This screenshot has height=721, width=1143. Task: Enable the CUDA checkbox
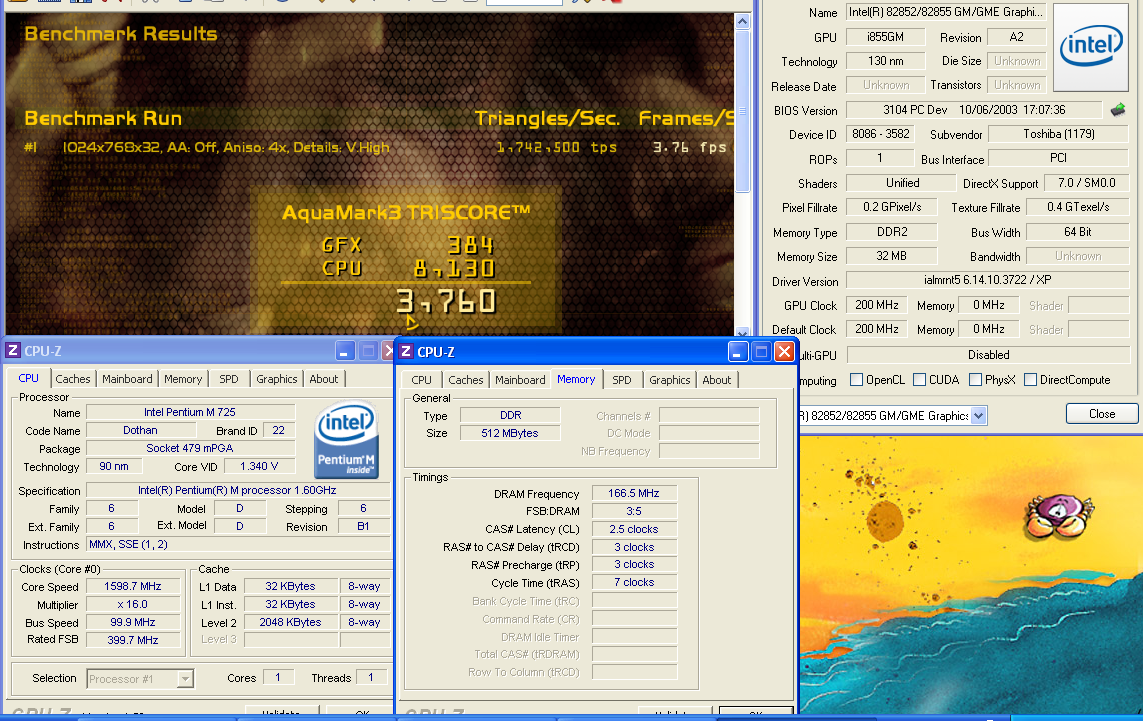point(920,380)
